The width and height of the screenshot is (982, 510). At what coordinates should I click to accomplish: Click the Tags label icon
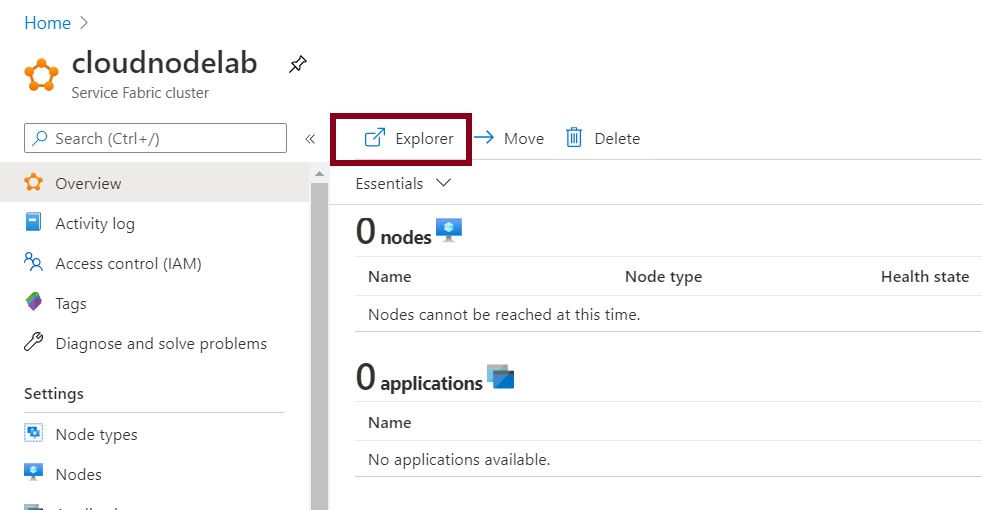click(33, 301)
